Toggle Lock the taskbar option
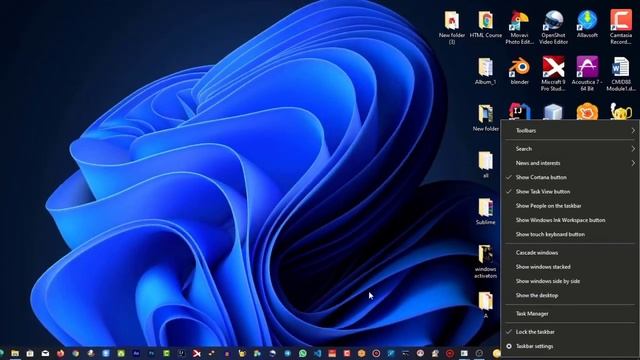Image resolution: width=640 pixels, height=360 pixels. pos(570,332)
